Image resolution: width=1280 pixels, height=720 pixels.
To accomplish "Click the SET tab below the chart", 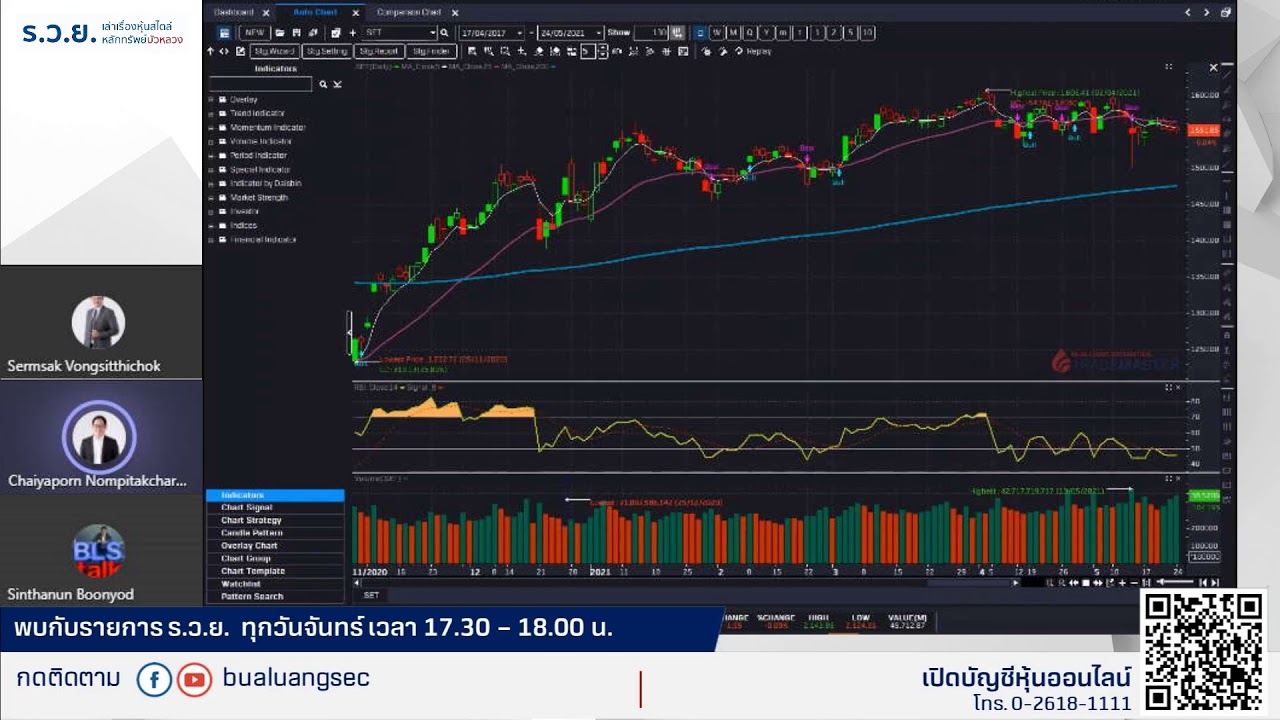I will tap(371, 595).
